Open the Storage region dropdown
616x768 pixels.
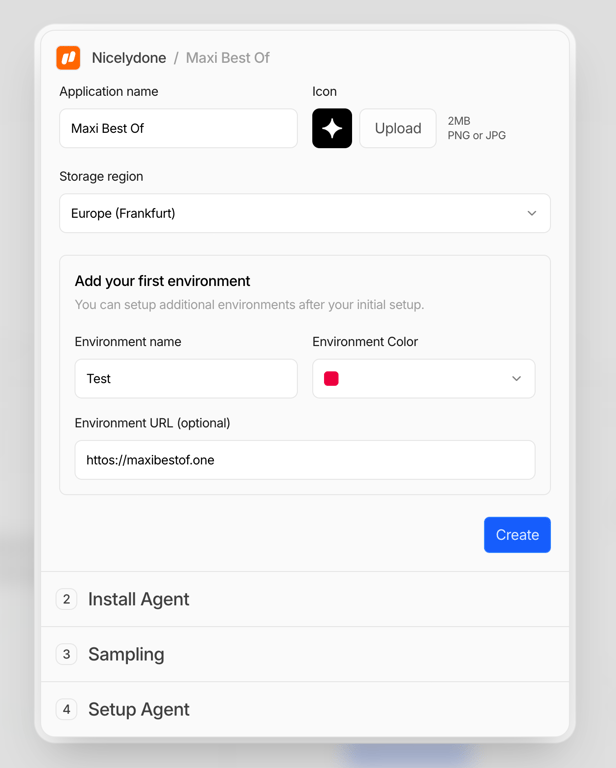point(305,213)
